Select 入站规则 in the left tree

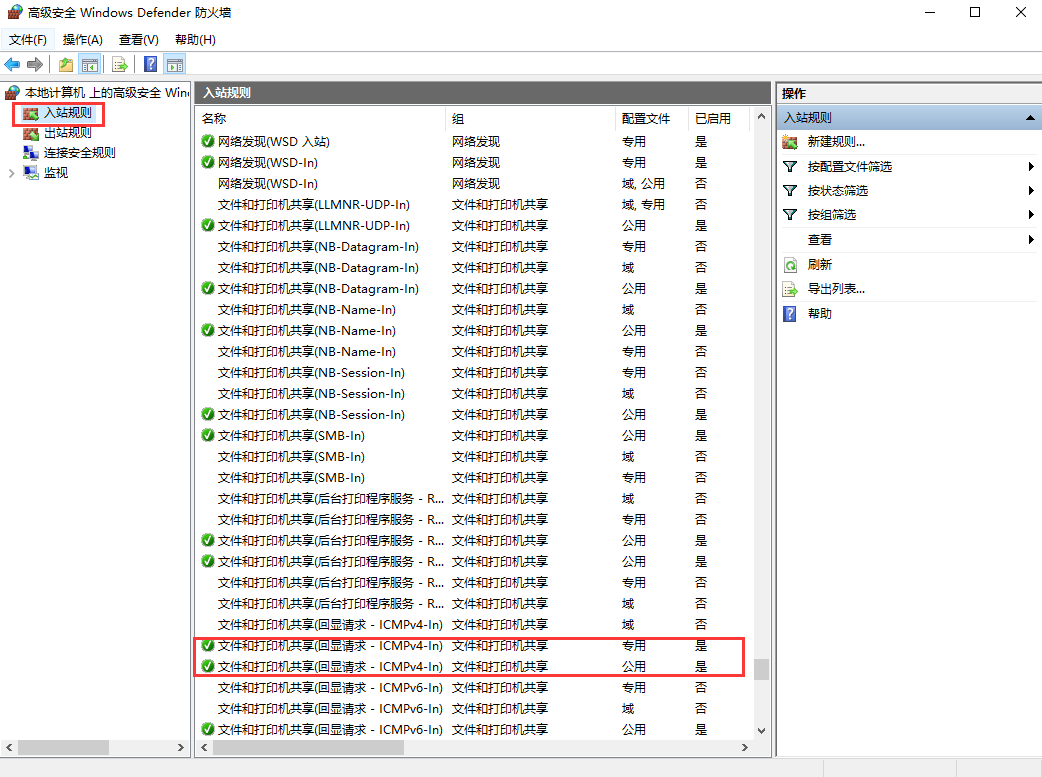[x=67, y=113]
